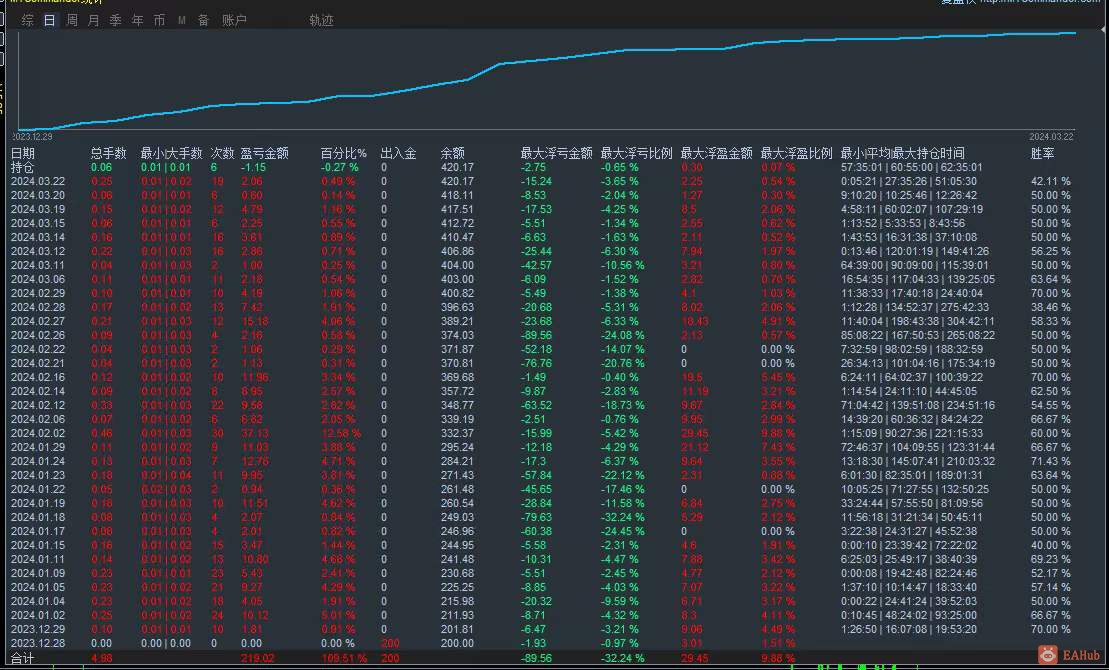Select the 2024.03.22 date row
The width and height of the screenshot is (1109, 670).
pos(37,182)
